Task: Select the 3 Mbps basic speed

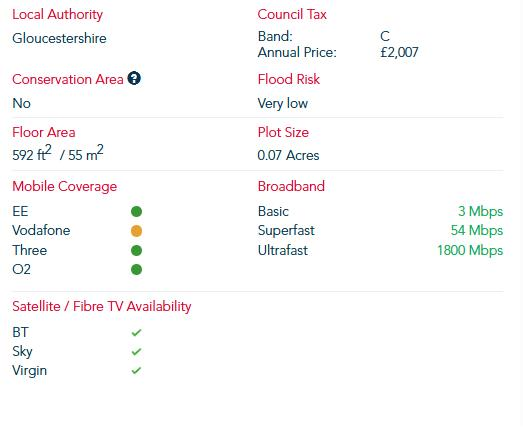Action: (480, 211)
